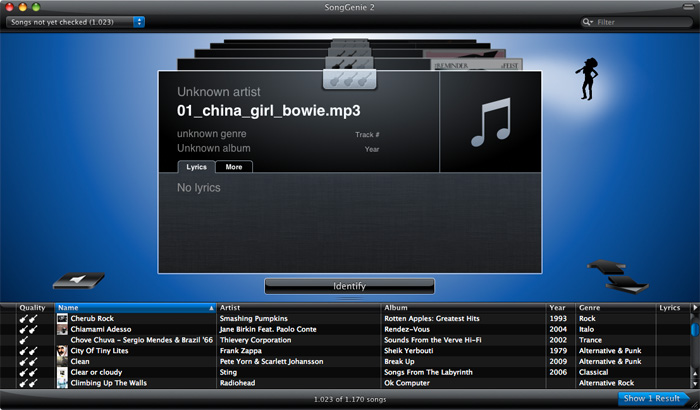
Task: Select the Clean song row
Action: 345,361
